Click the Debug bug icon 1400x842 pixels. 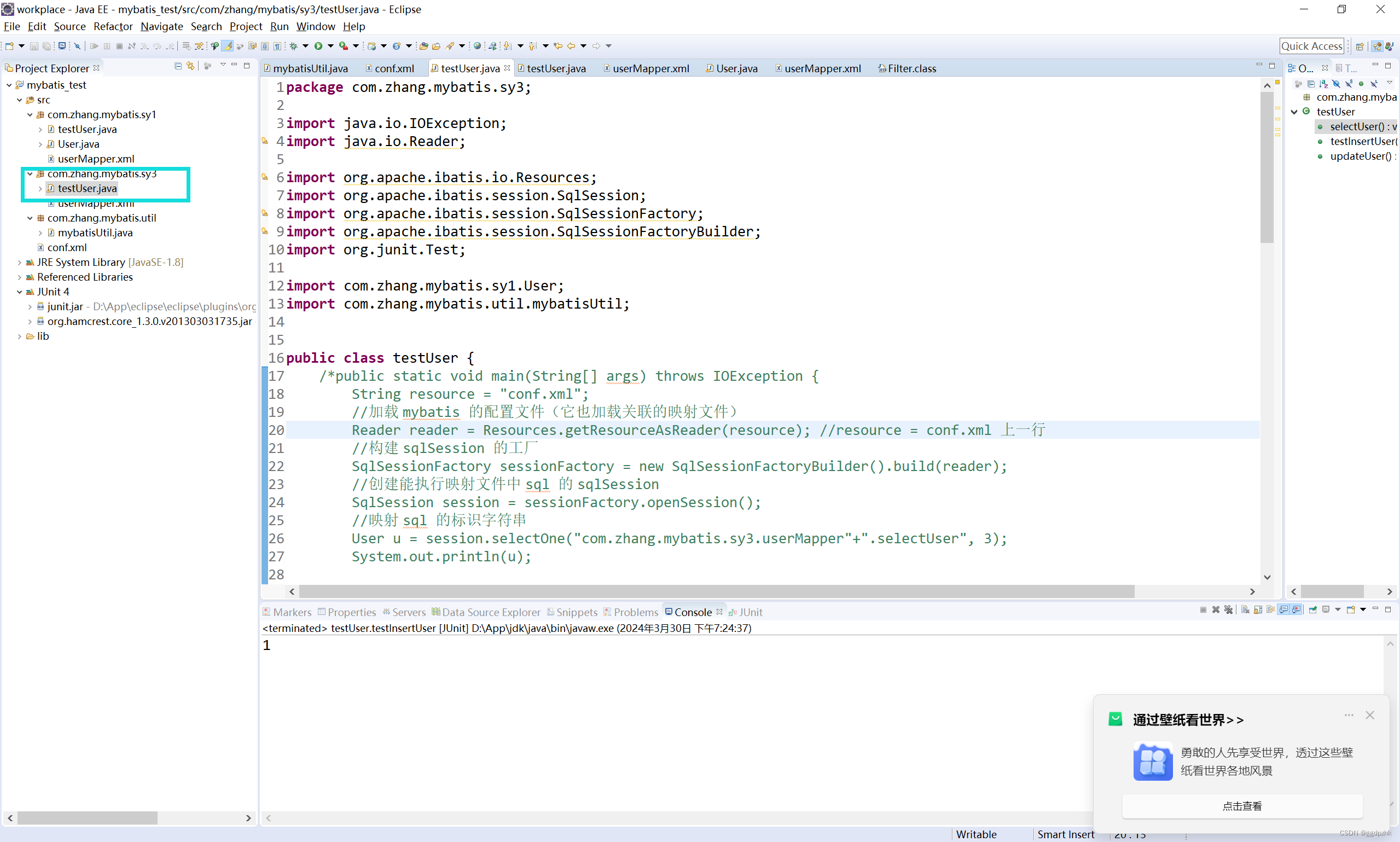[x=293, y=46]
